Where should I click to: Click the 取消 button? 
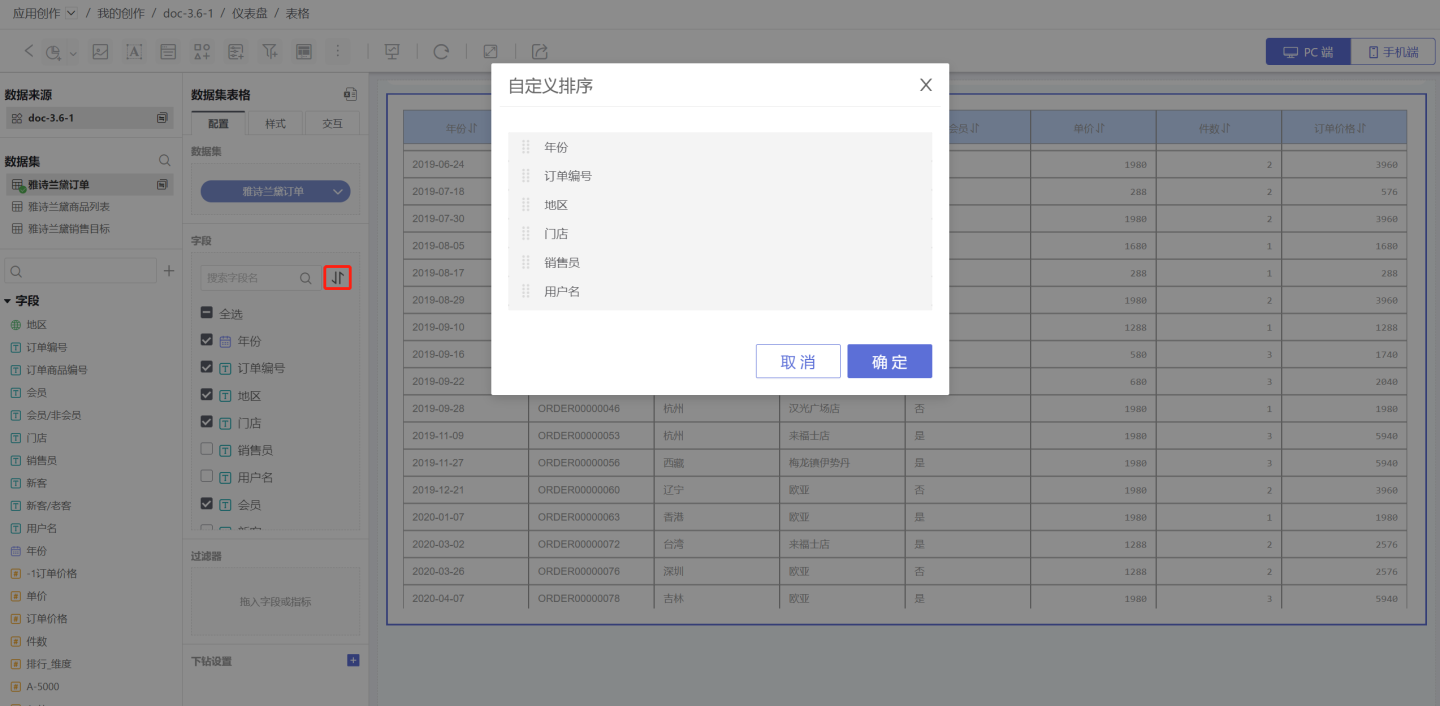tap(798, 362)
